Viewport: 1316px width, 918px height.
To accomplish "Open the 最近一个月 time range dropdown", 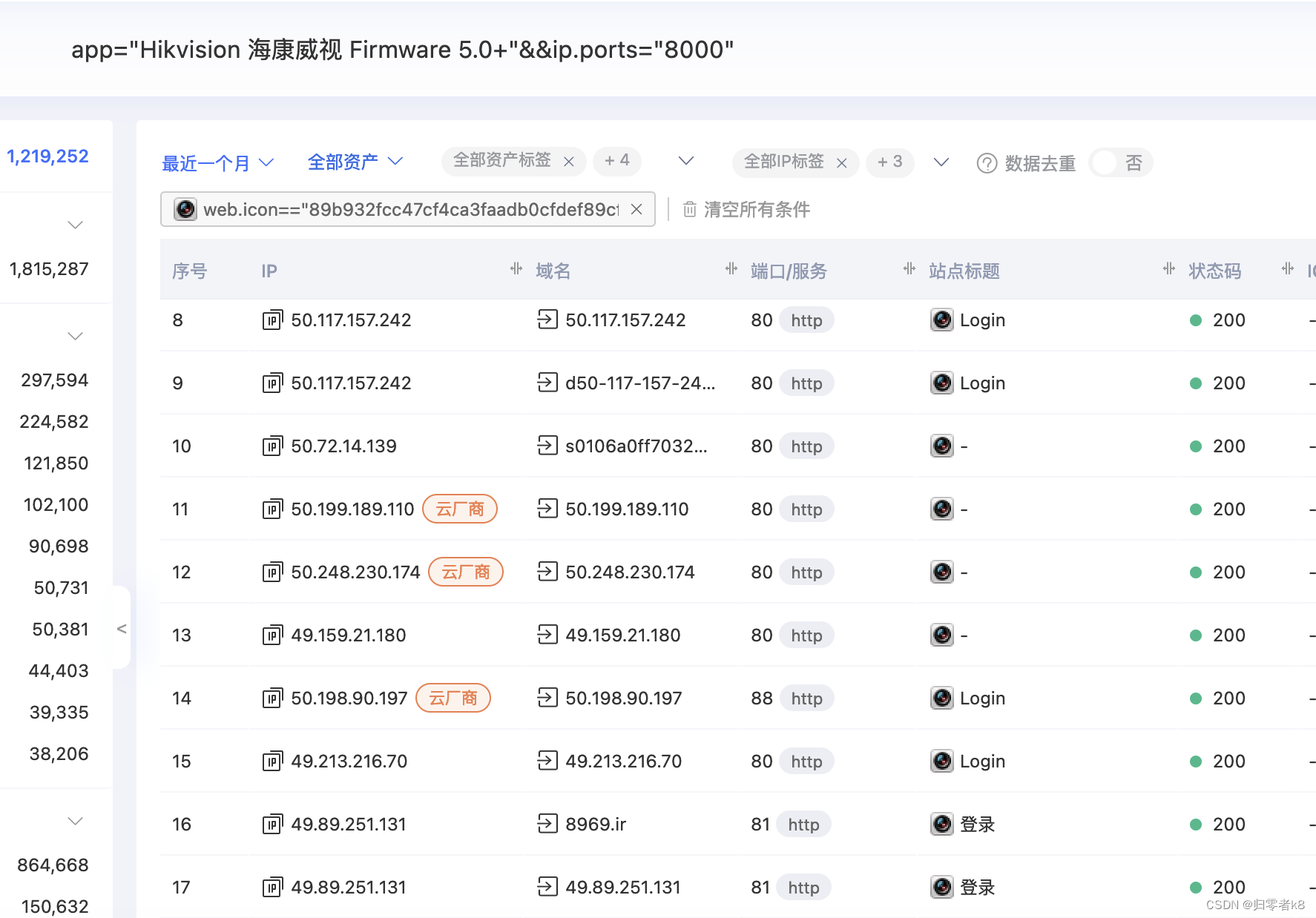I will pyautogui.click(x=218, y=163).
